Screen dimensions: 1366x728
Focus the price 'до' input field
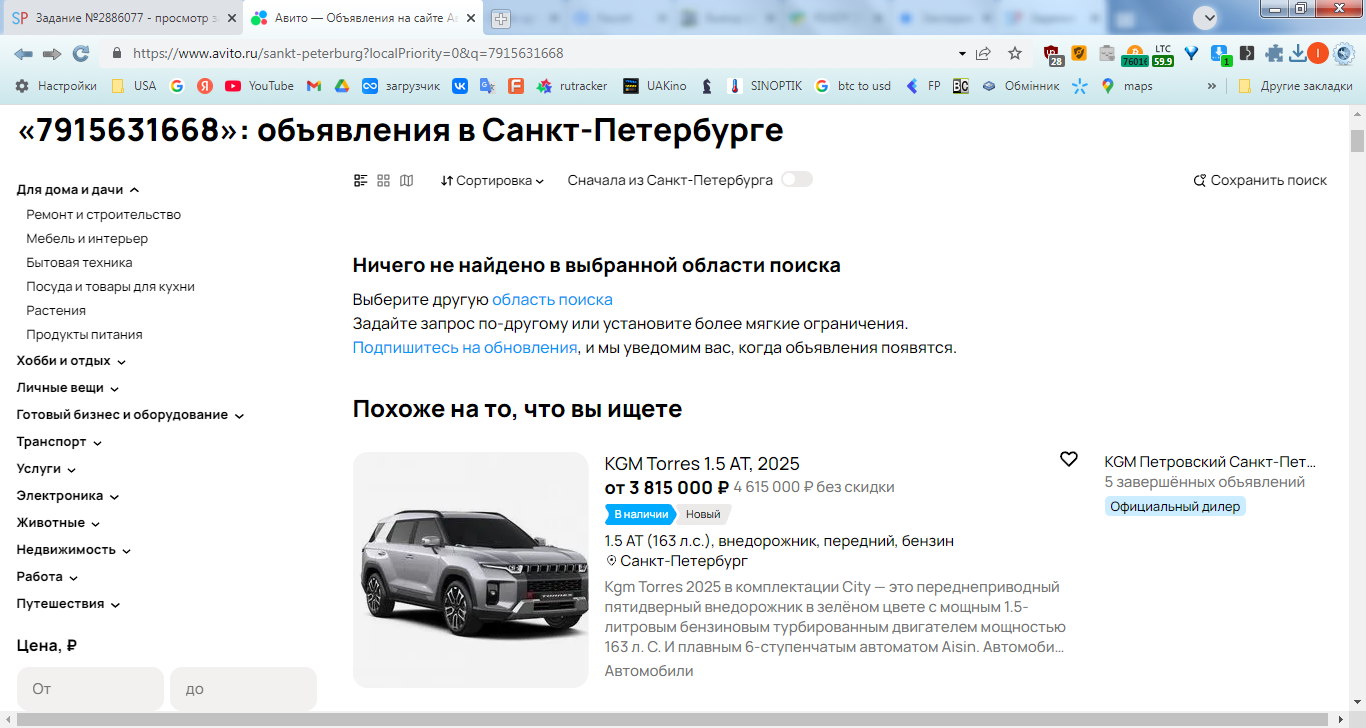coord(243,689)
